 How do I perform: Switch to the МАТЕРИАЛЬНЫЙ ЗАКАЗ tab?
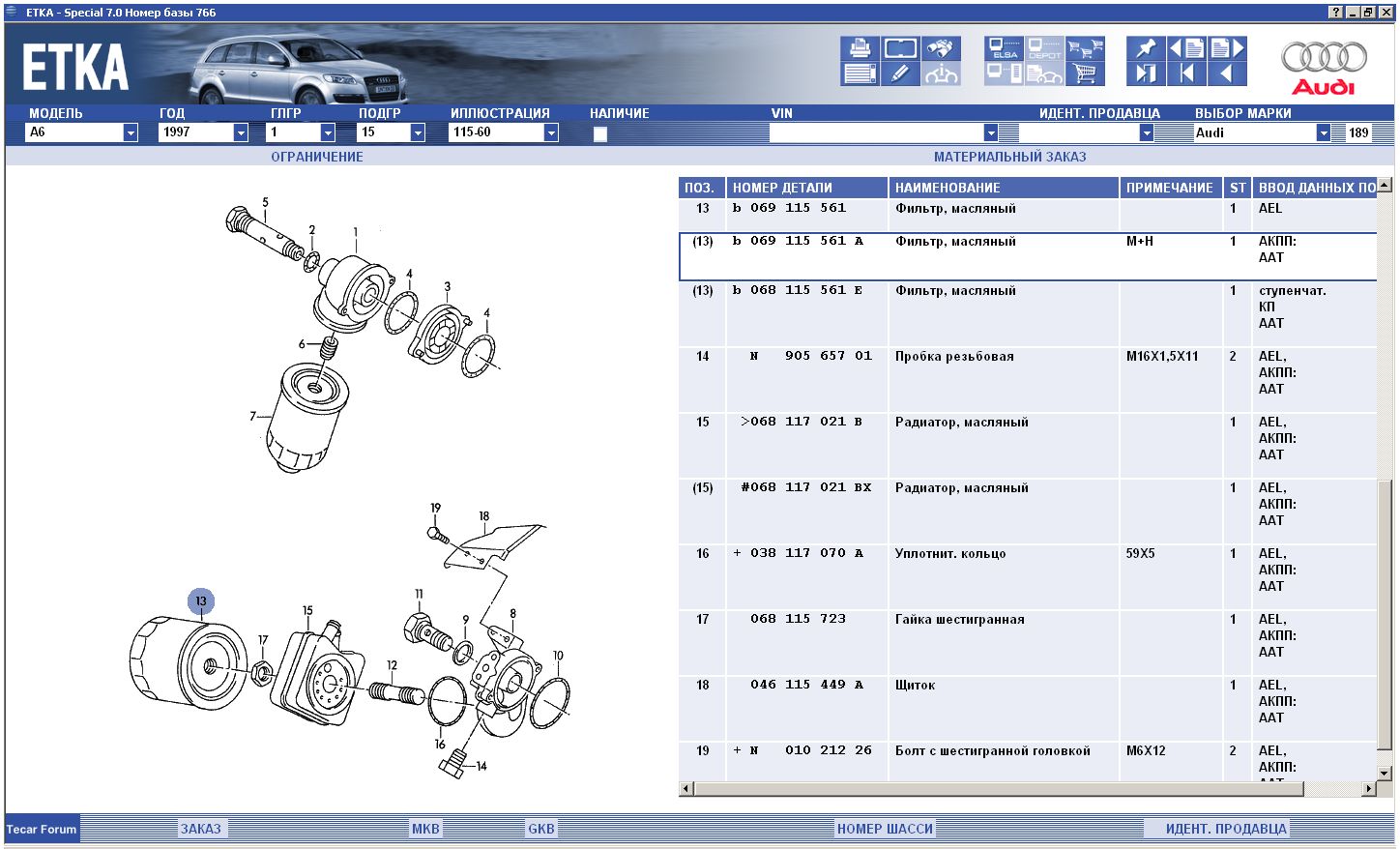1010,157
